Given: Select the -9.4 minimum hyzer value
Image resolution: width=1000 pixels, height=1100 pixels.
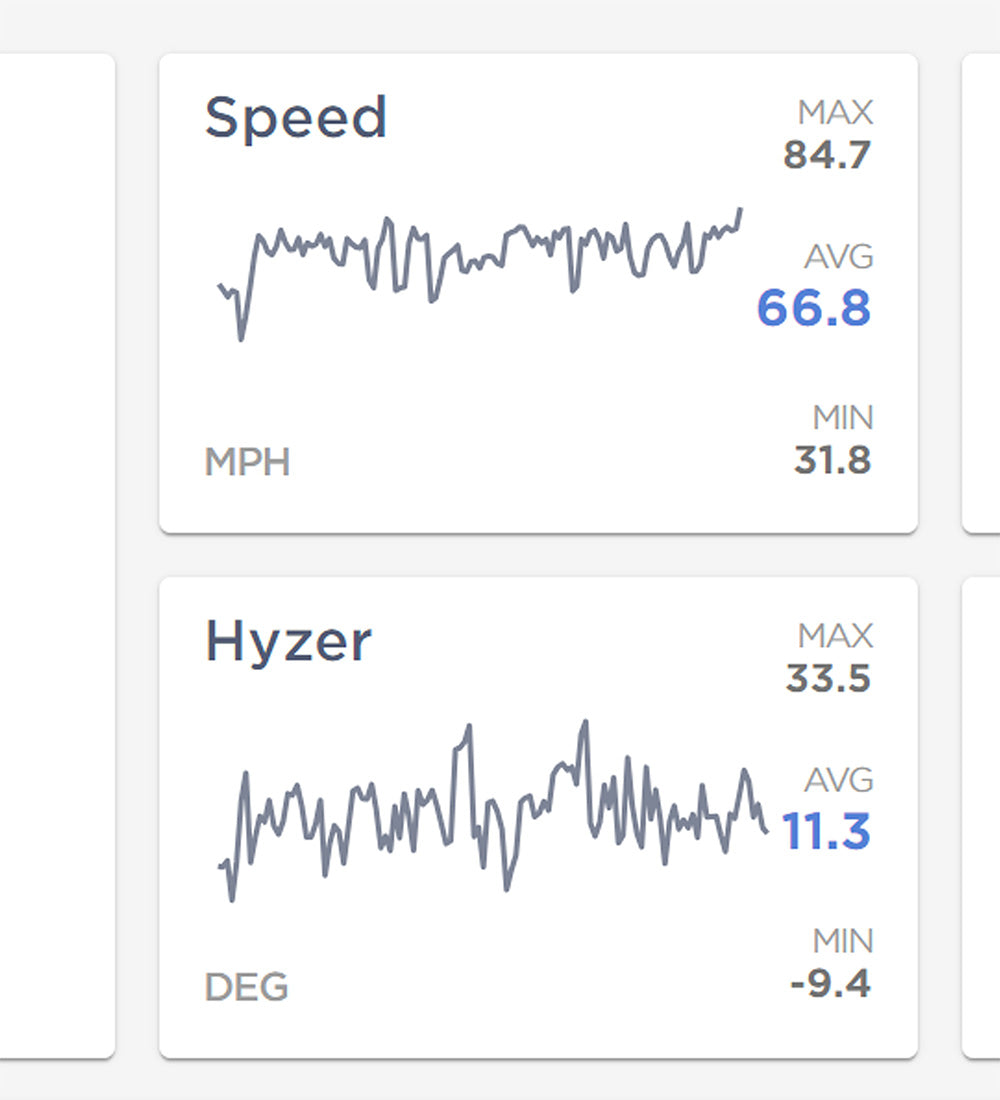Looking at the screenshot, I should (830, 985).
